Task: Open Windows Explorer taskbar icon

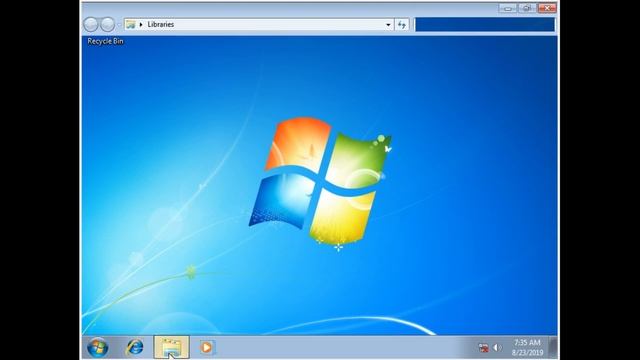Action: click(x=171, y=347)
